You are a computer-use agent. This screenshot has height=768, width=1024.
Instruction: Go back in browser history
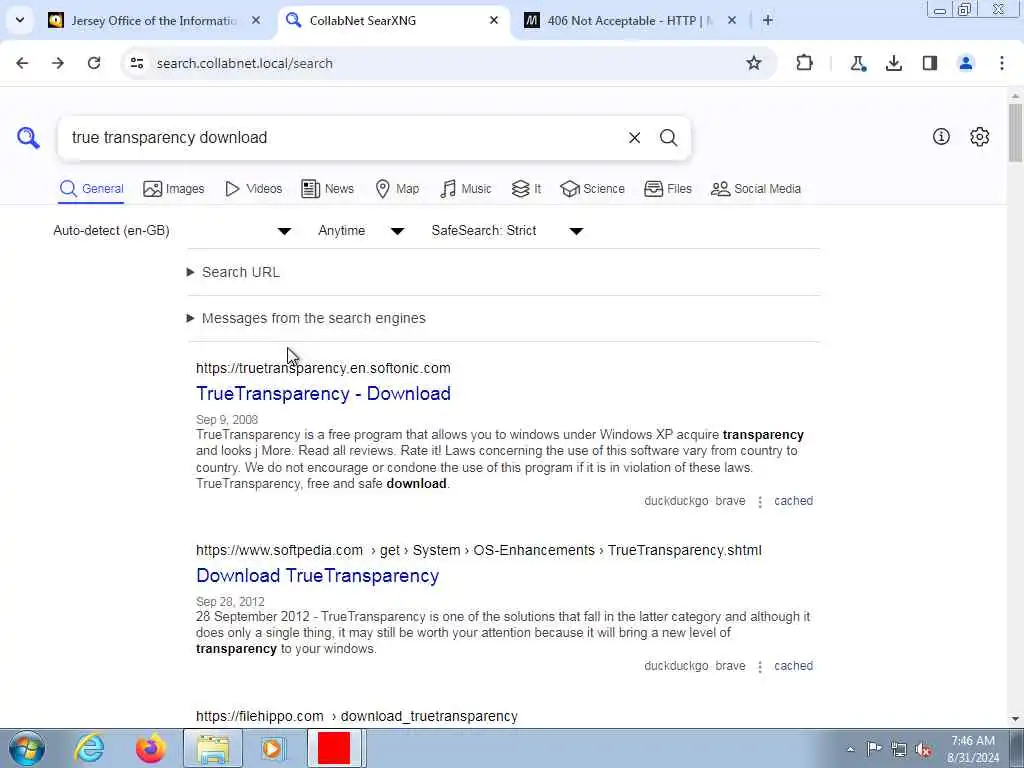22,63
